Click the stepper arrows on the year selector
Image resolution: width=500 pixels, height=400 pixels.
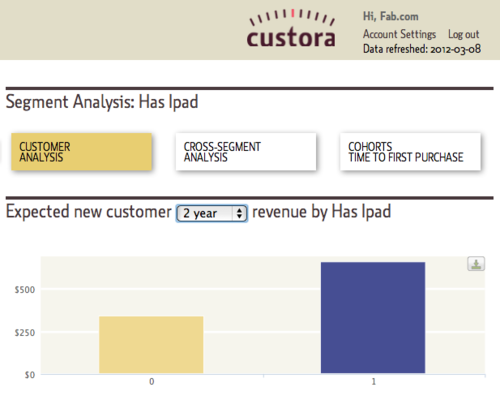coord(239,213)
